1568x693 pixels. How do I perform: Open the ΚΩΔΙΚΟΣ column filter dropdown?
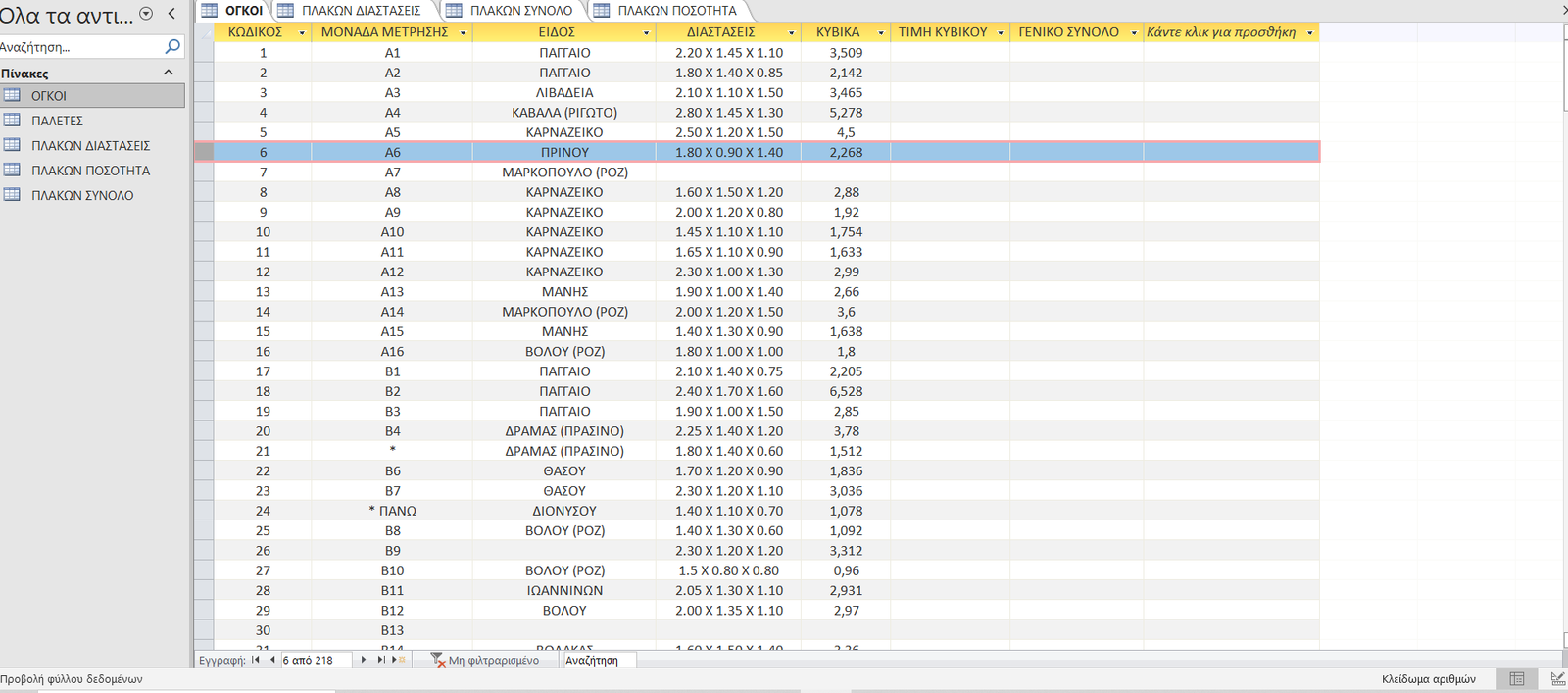[x=302, y=33]
